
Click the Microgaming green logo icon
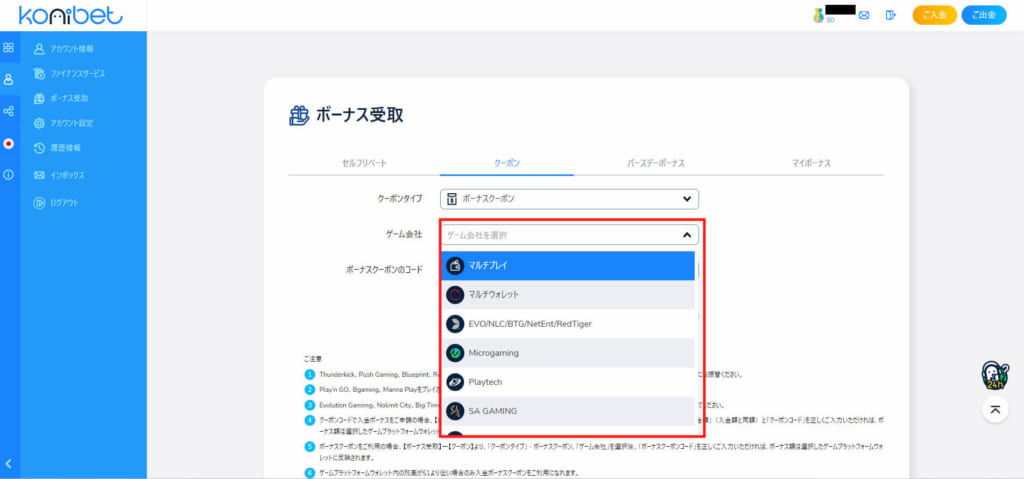pyautogui.click(x=455, y=353)
